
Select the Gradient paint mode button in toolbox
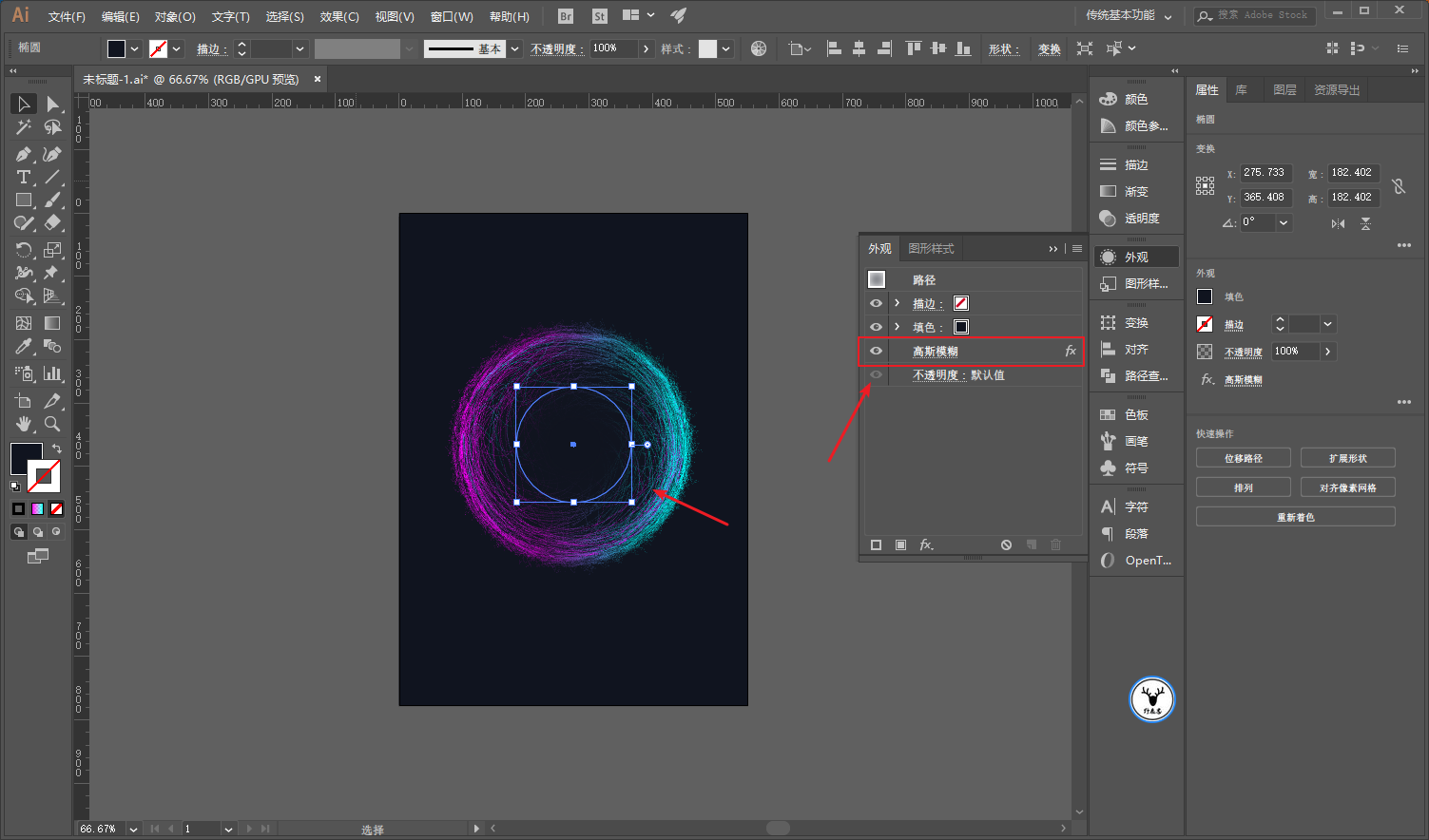point(37,508)
